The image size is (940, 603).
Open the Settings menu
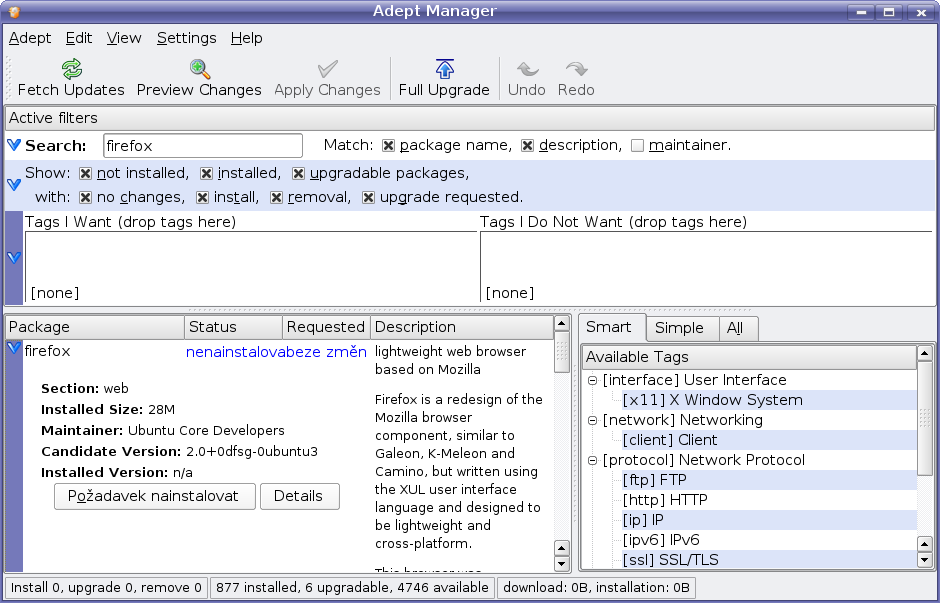(186, 38)
